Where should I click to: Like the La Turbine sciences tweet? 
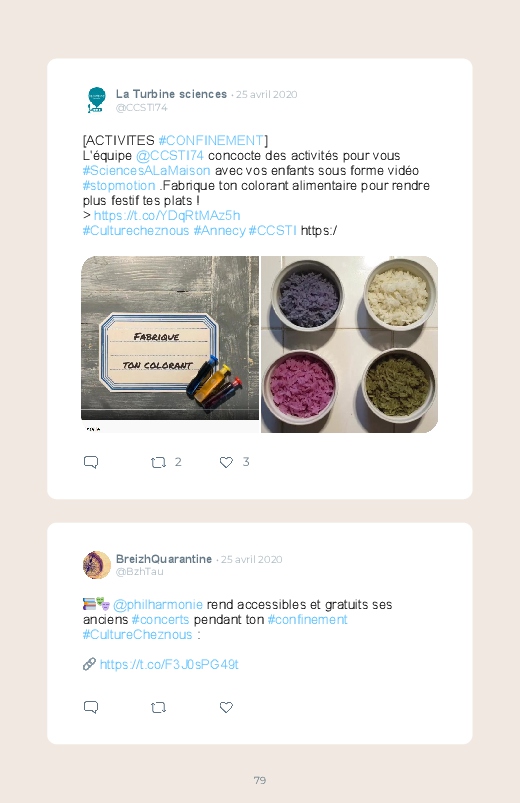click(226, 462)
